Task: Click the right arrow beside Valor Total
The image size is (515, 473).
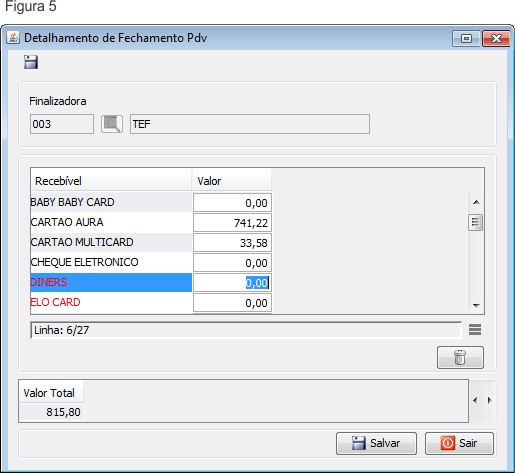Action: (x=489, y=400)
